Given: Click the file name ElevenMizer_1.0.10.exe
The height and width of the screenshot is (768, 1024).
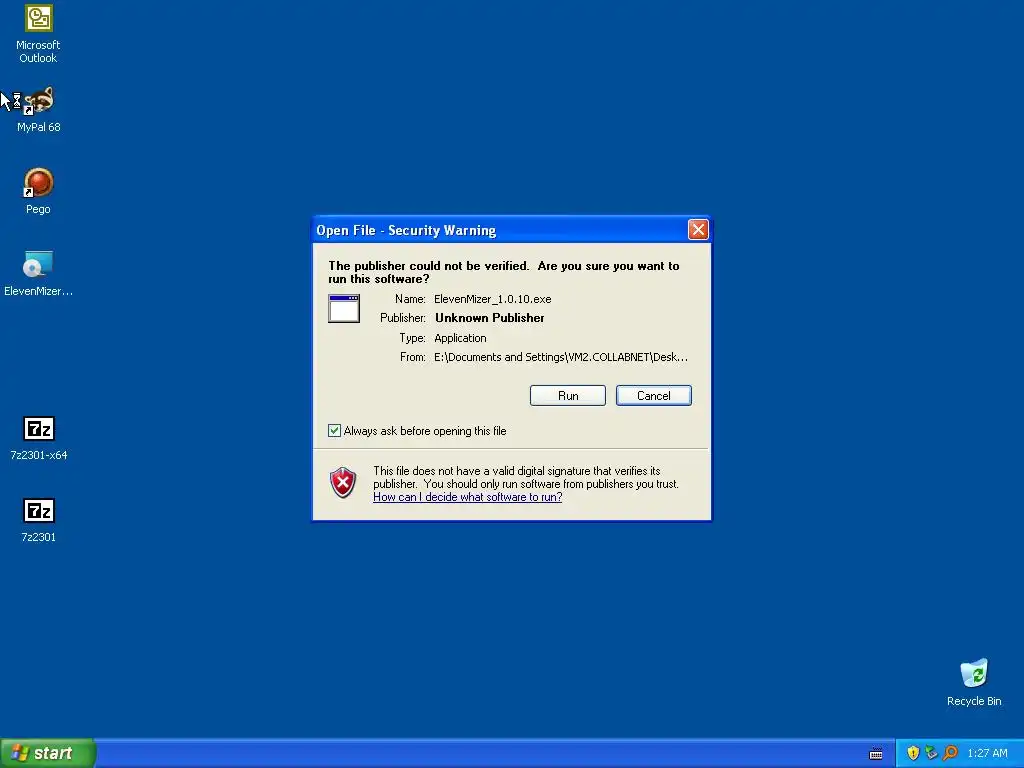Looking at the screenshot, I should 492,299.
